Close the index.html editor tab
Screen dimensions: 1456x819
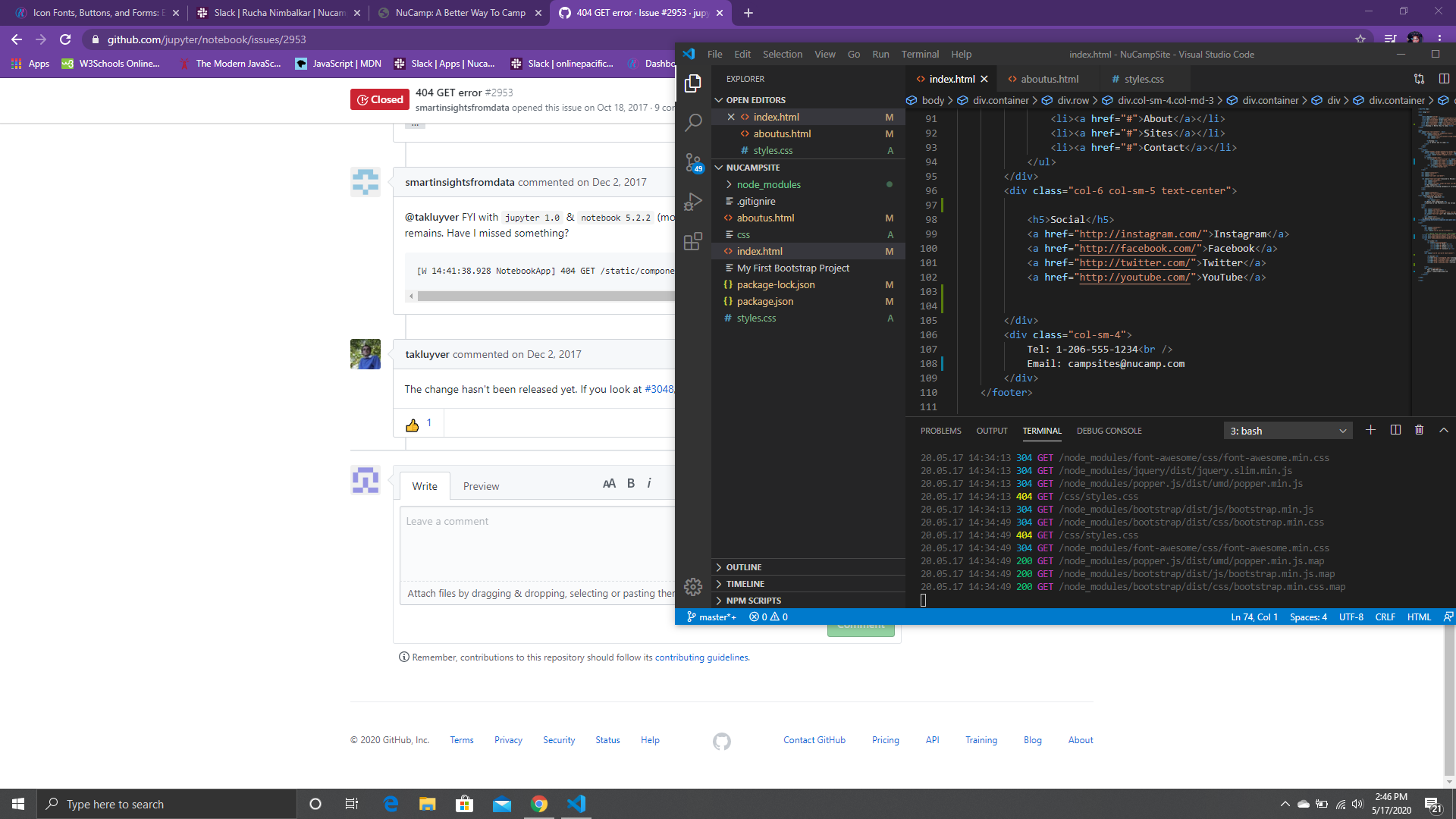coord(984,79)
